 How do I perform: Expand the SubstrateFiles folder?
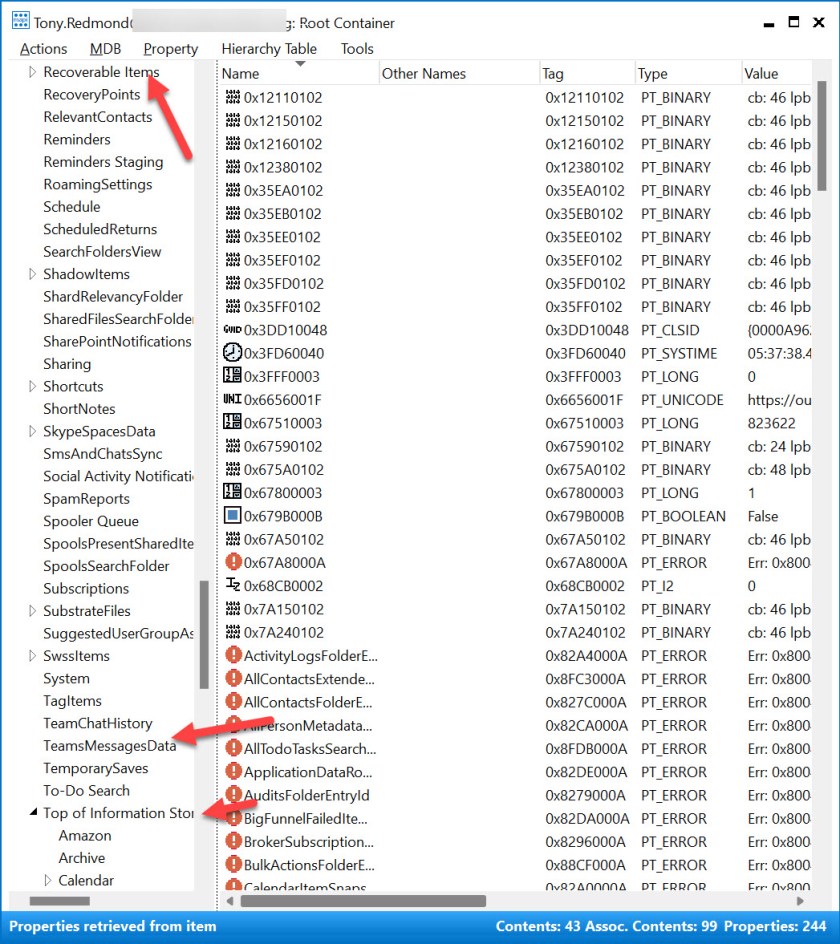33,611
